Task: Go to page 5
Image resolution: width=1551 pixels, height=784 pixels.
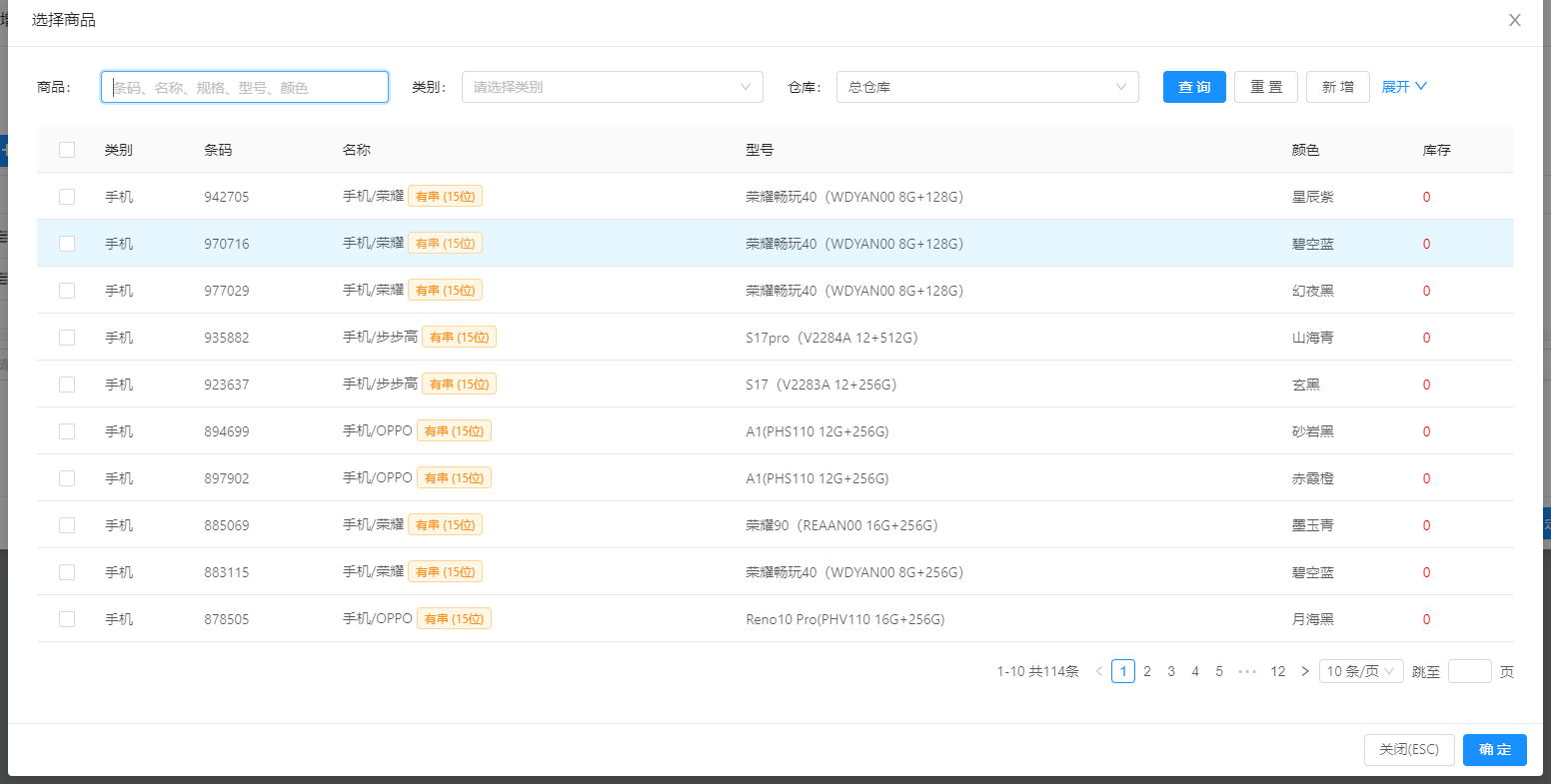Action: [1219, 671]
